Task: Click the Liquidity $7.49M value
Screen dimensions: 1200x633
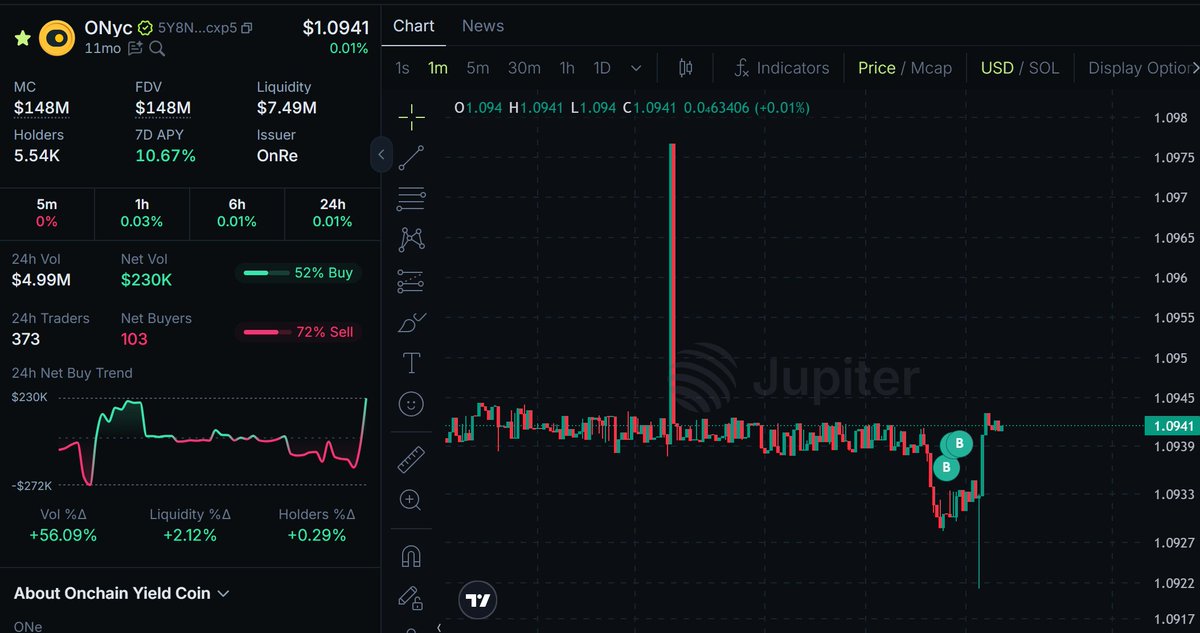Action: pyautogui.click(x=287, y=107)
